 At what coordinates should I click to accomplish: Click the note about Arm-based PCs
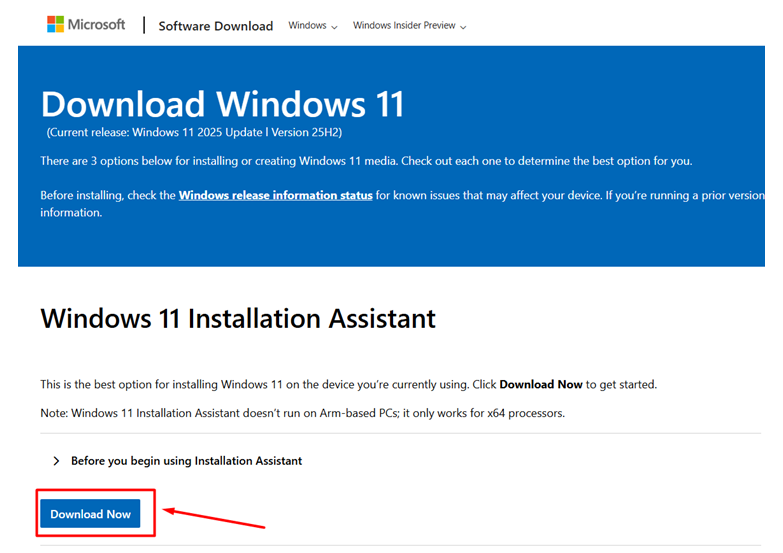click(302, 413)
